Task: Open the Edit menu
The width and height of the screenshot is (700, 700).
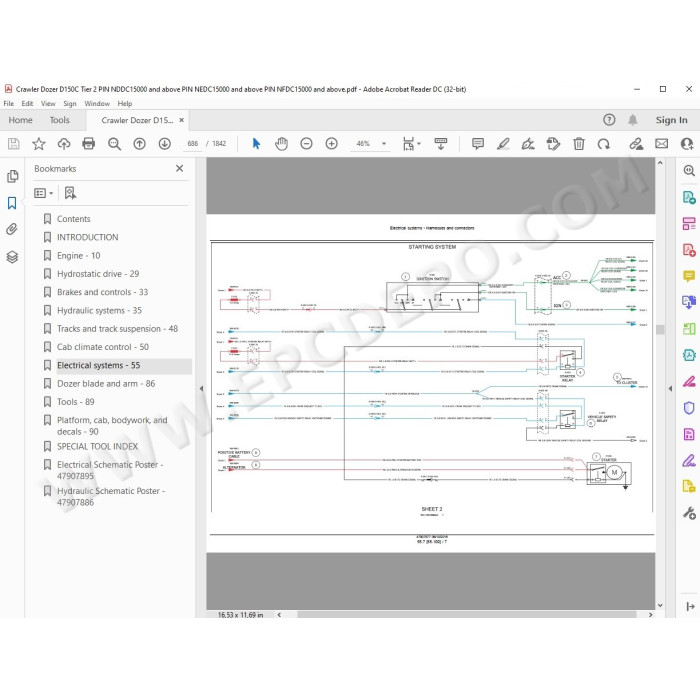Action: click(x=27, y=104)
